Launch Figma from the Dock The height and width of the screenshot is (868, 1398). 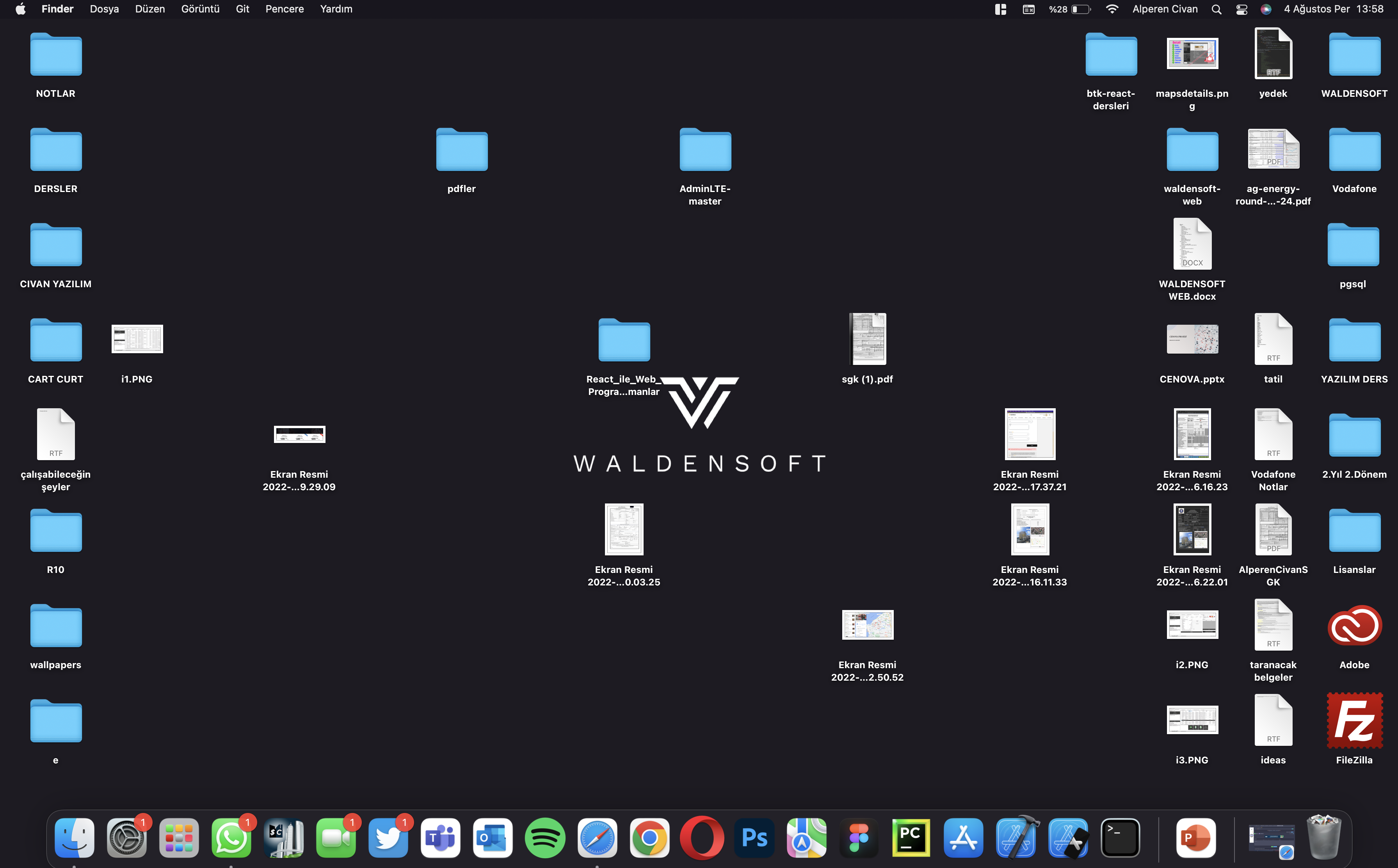click(x=859, y=838)
